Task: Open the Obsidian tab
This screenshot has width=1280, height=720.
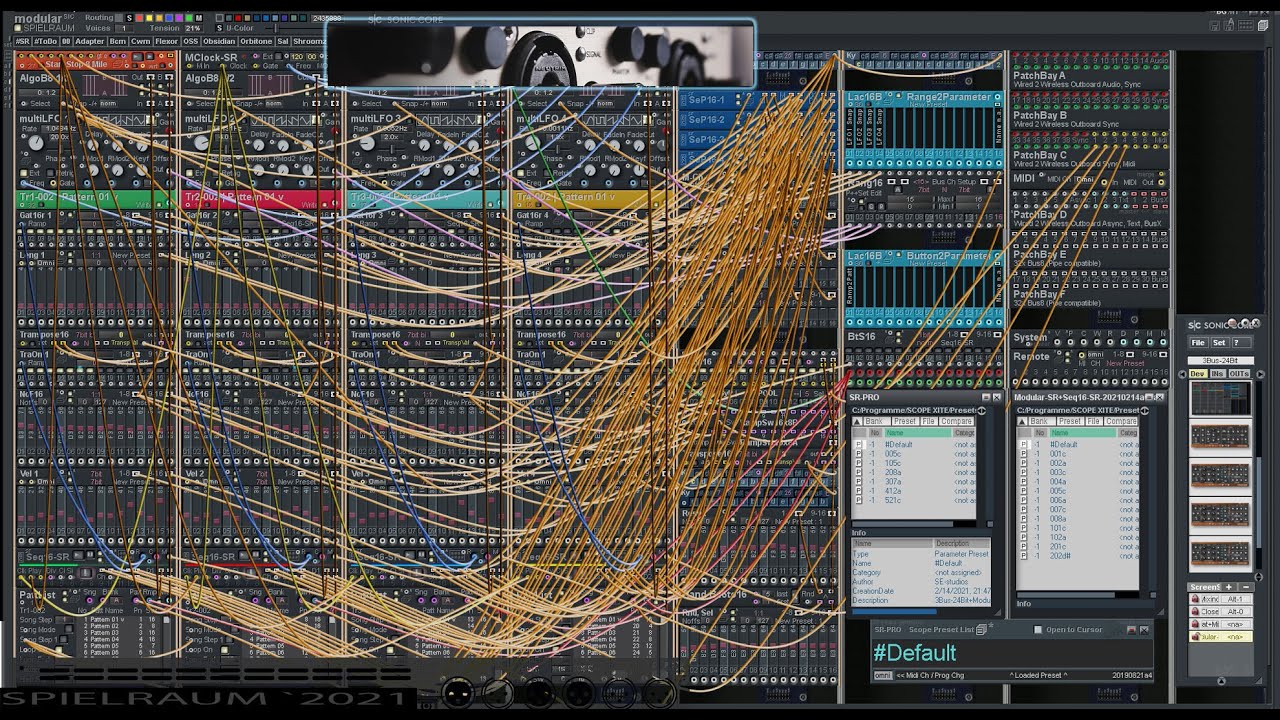Action: point(219,41)
